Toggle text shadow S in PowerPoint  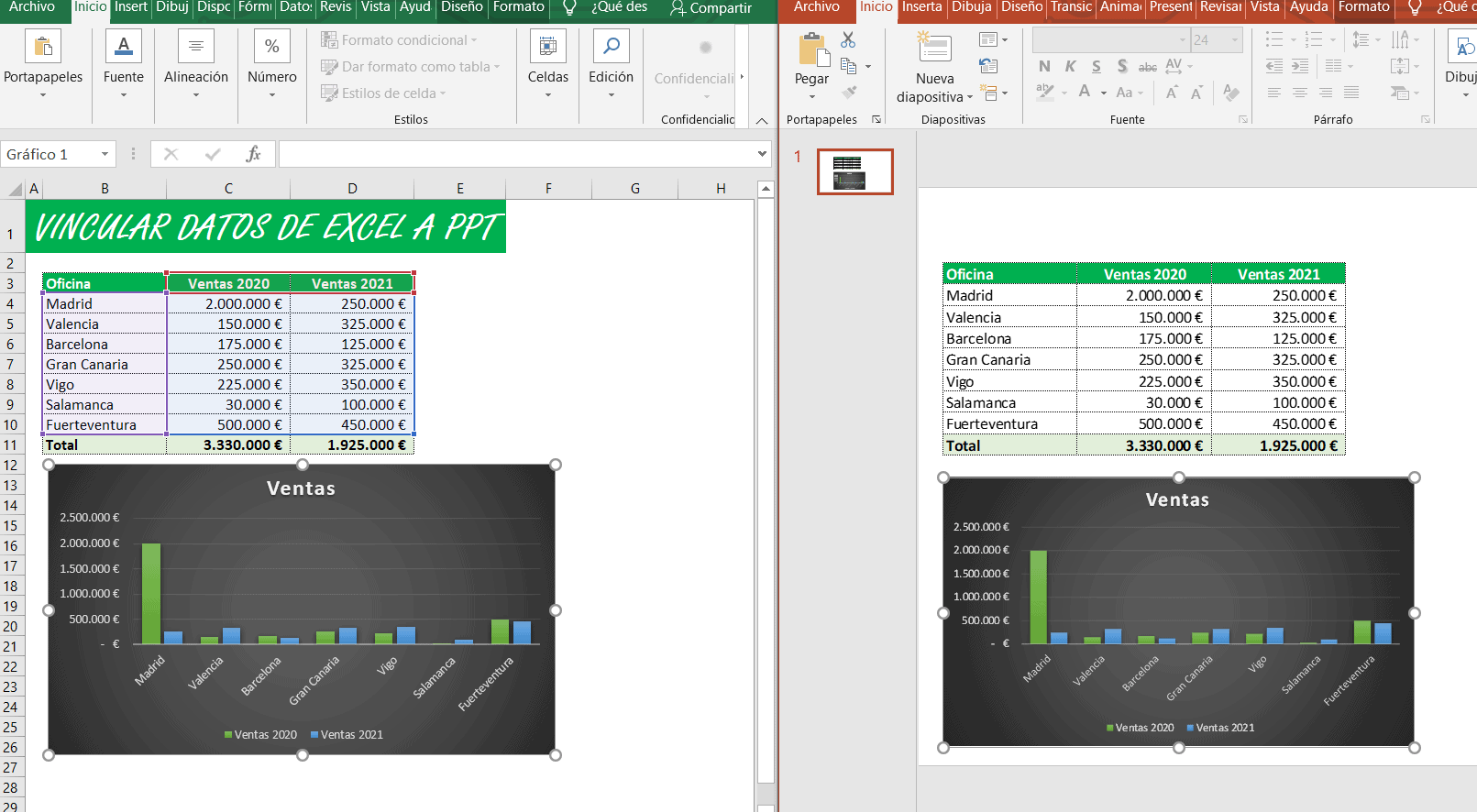tap(1122, 66)
